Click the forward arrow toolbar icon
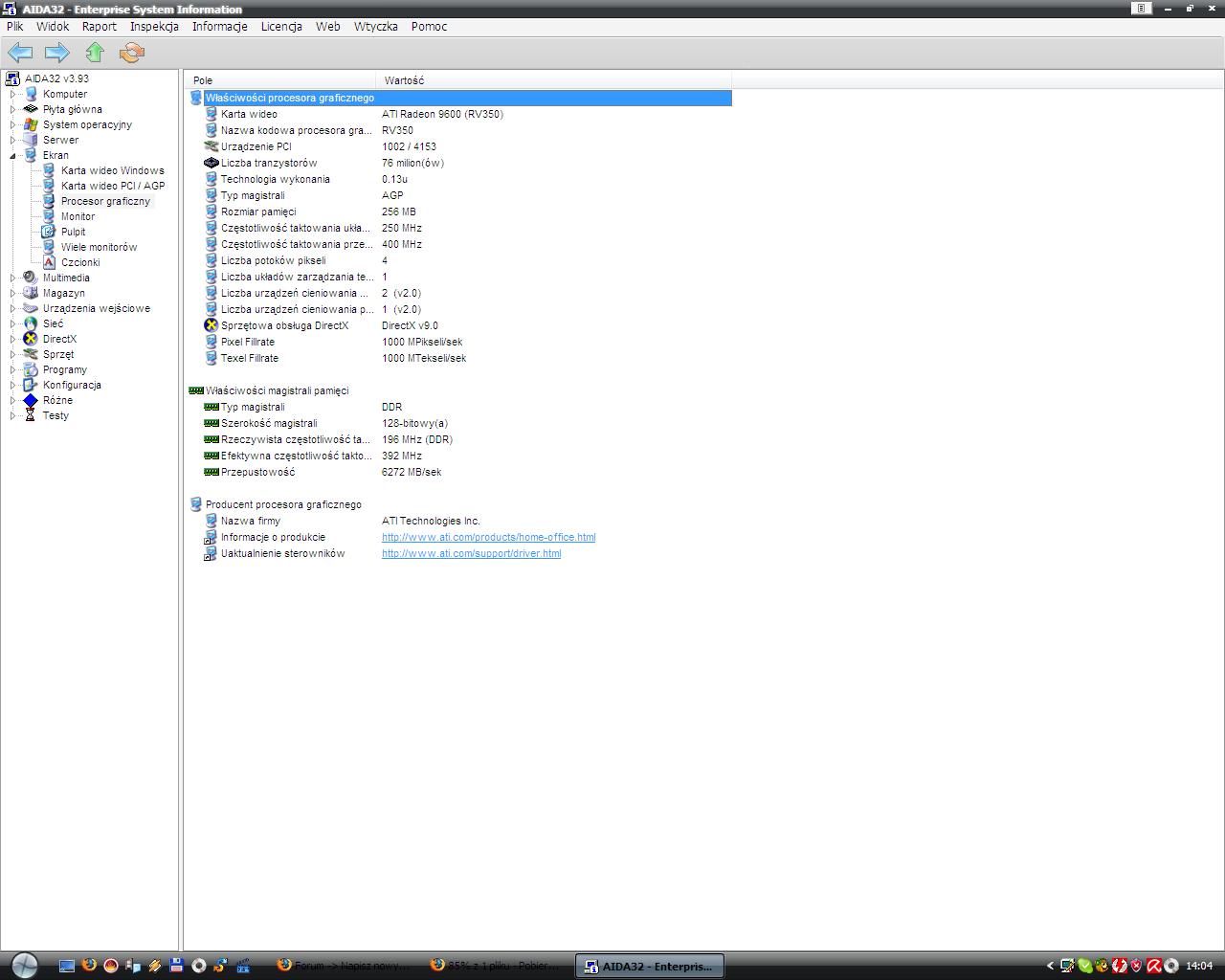 (x=57, y=52)
